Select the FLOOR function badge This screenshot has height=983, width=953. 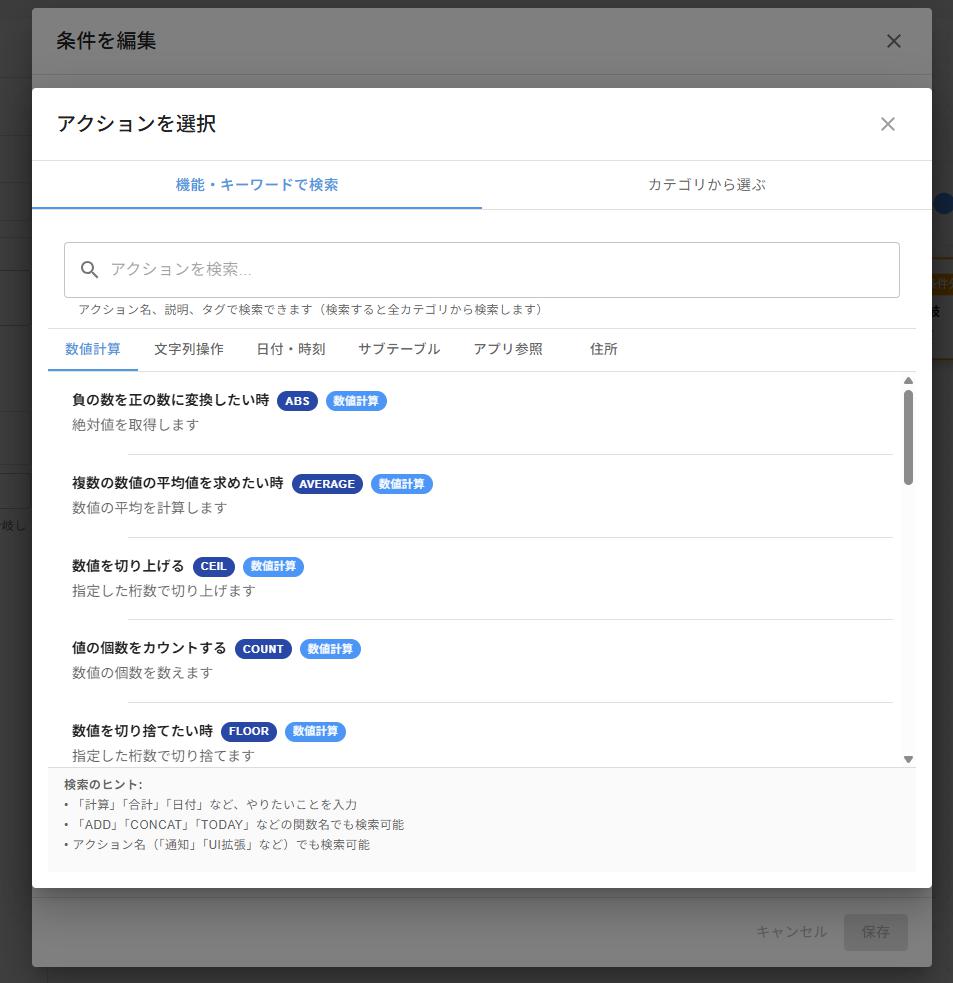click(248, 731)
